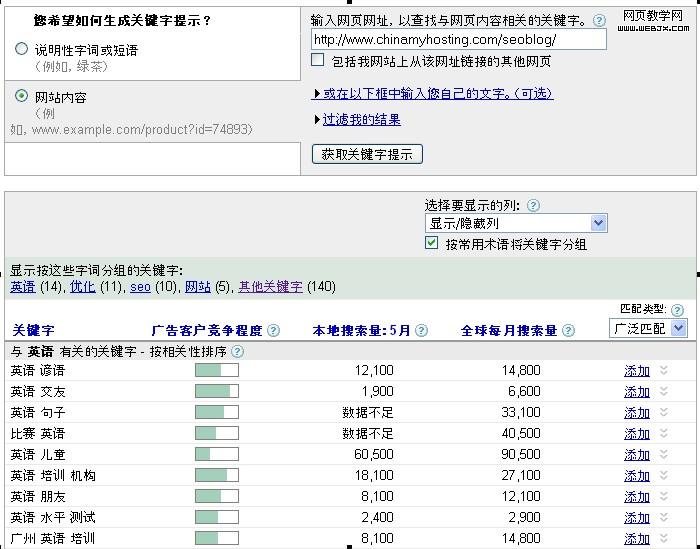Click help icon next to advertiser competition header
700x549 pixels.
[274, 331]
